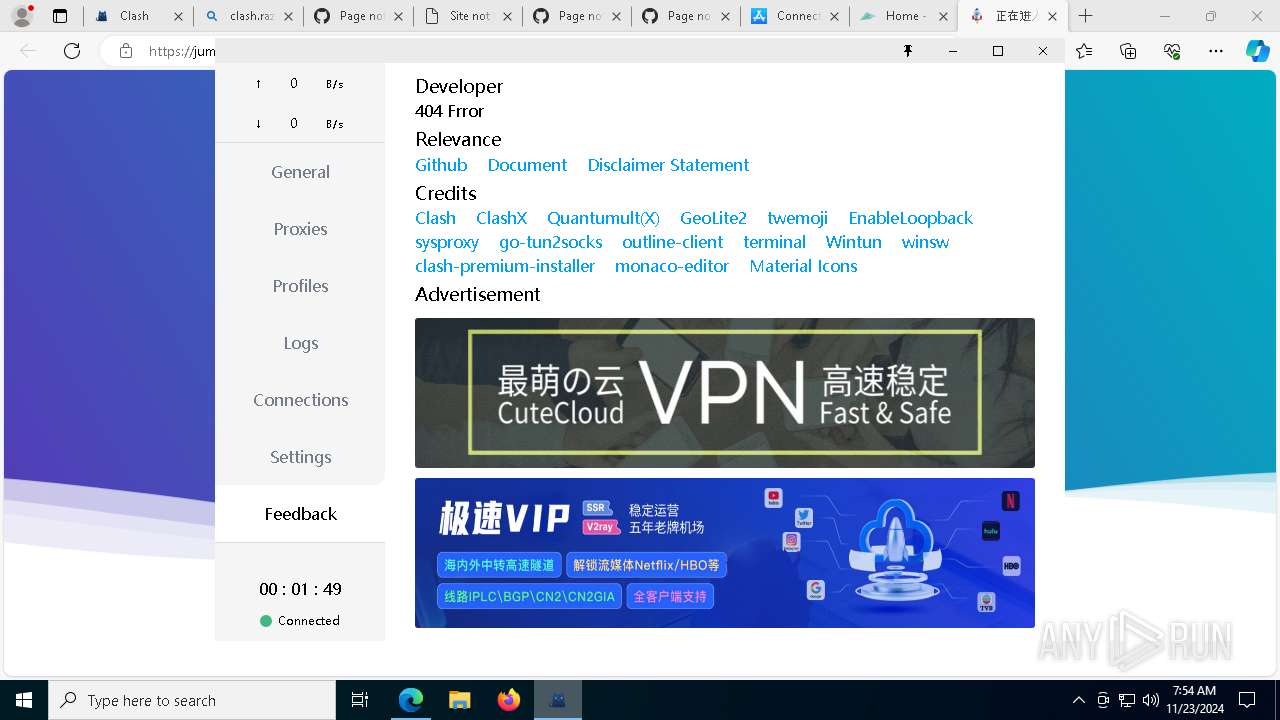
Task: Open the winsw credit link
Action: [925, 242]
